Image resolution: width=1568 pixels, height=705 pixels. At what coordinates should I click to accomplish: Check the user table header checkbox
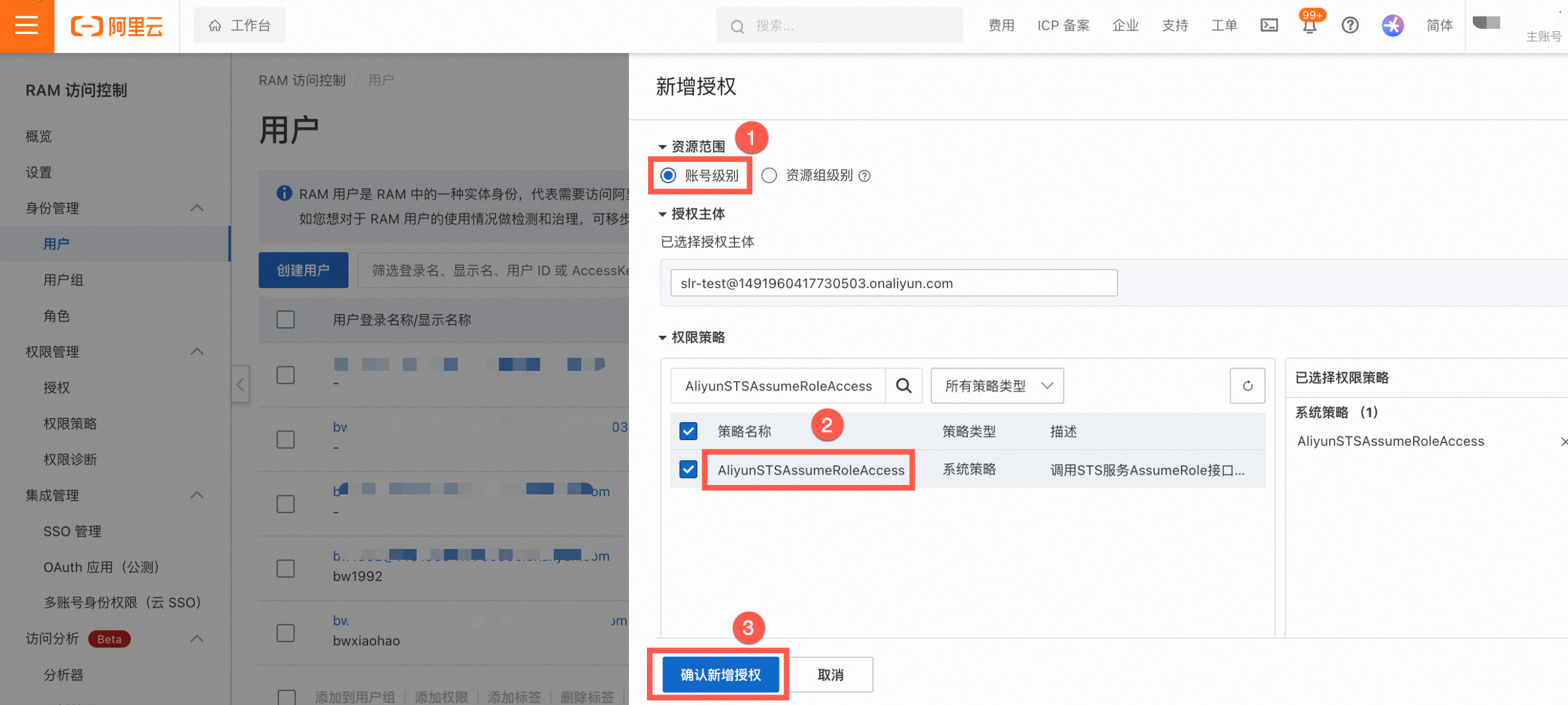click(x=286, y=320)
